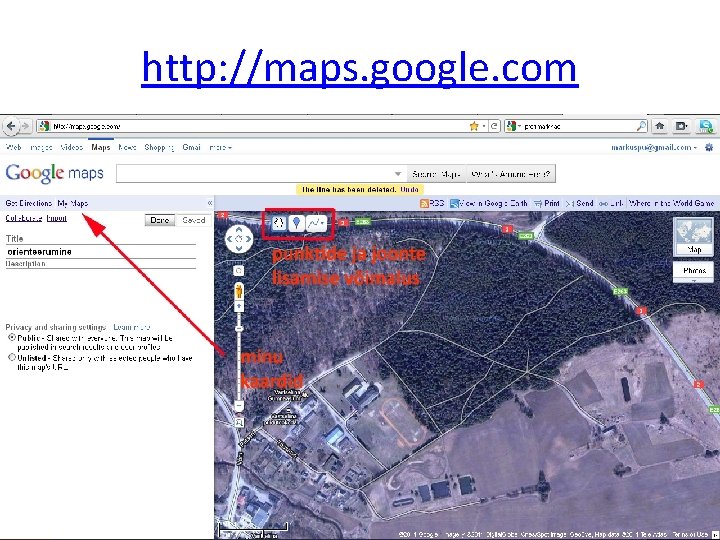Select the blue placemark tool
The image size is (720, 540).
click(x=297, y=223)
